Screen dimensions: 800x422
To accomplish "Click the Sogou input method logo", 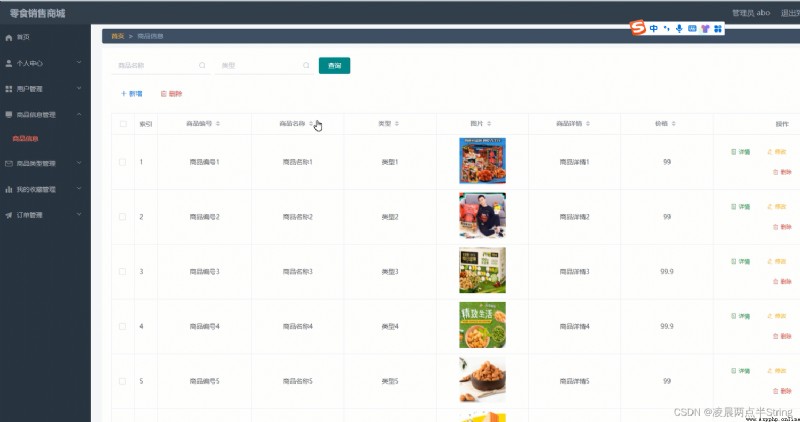I will click(x=638, y=28).
